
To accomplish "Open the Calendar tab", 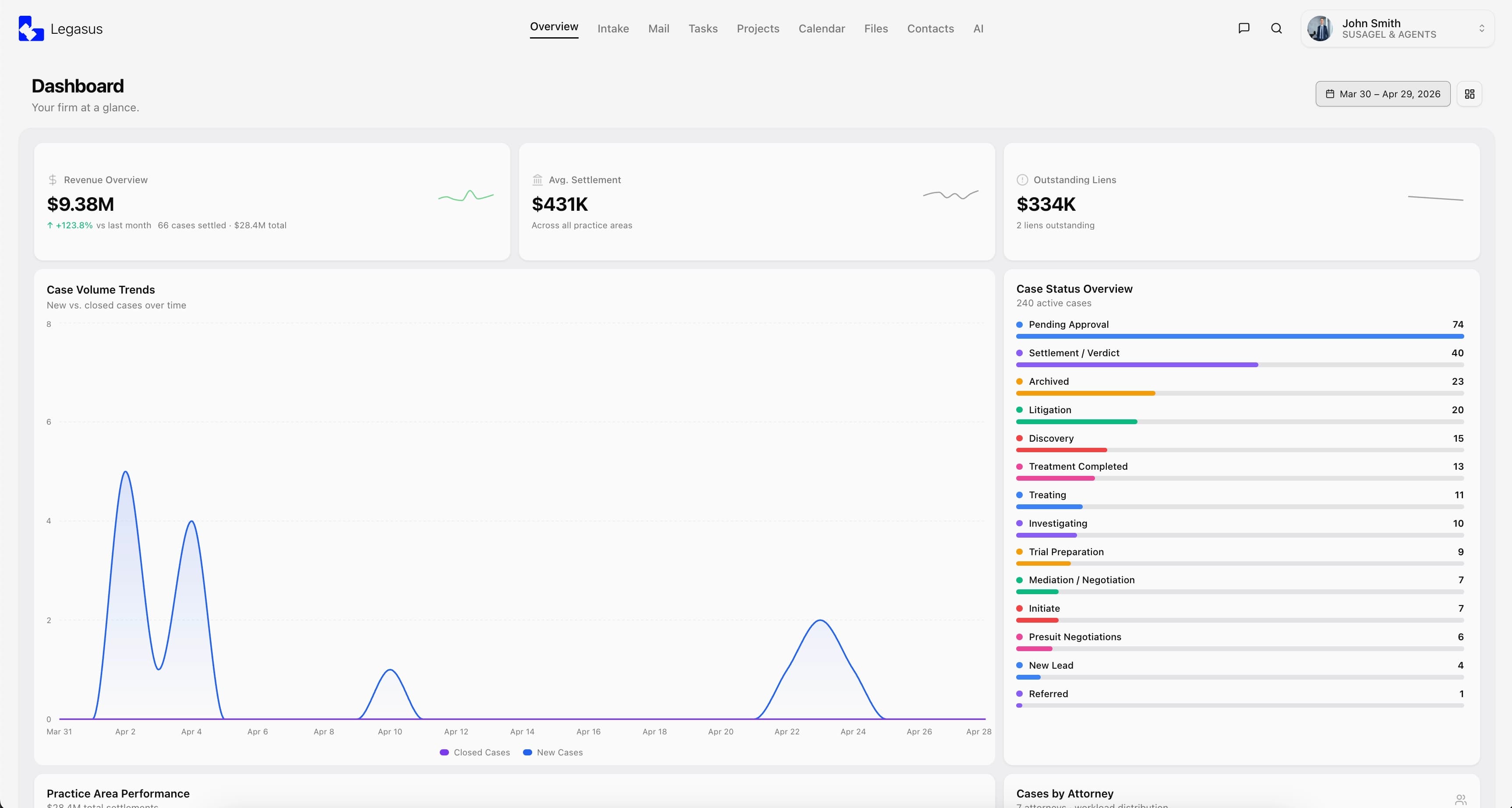I will click(821, 28).
